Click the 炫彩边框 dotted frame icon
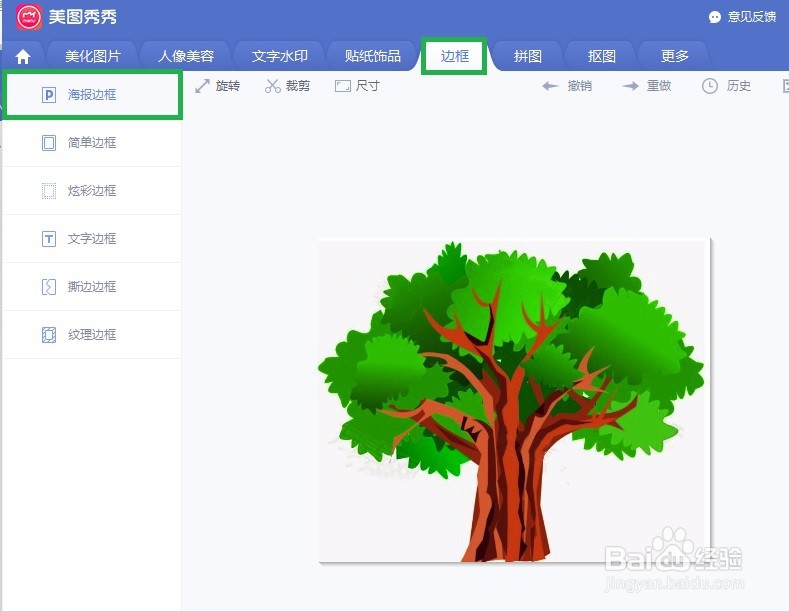 (49, 191)
